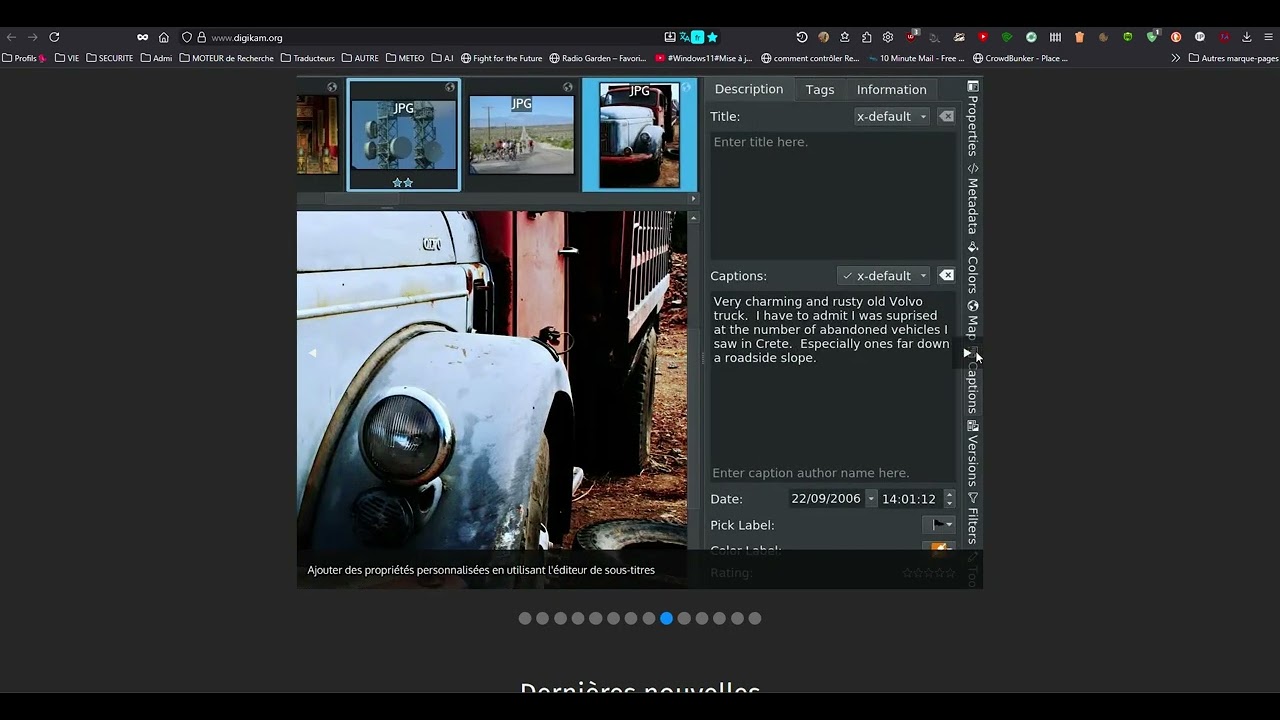Click the extensions puzzle icon in toolbar
This screenshot has height=720, width=1280.
pos(866,37)
